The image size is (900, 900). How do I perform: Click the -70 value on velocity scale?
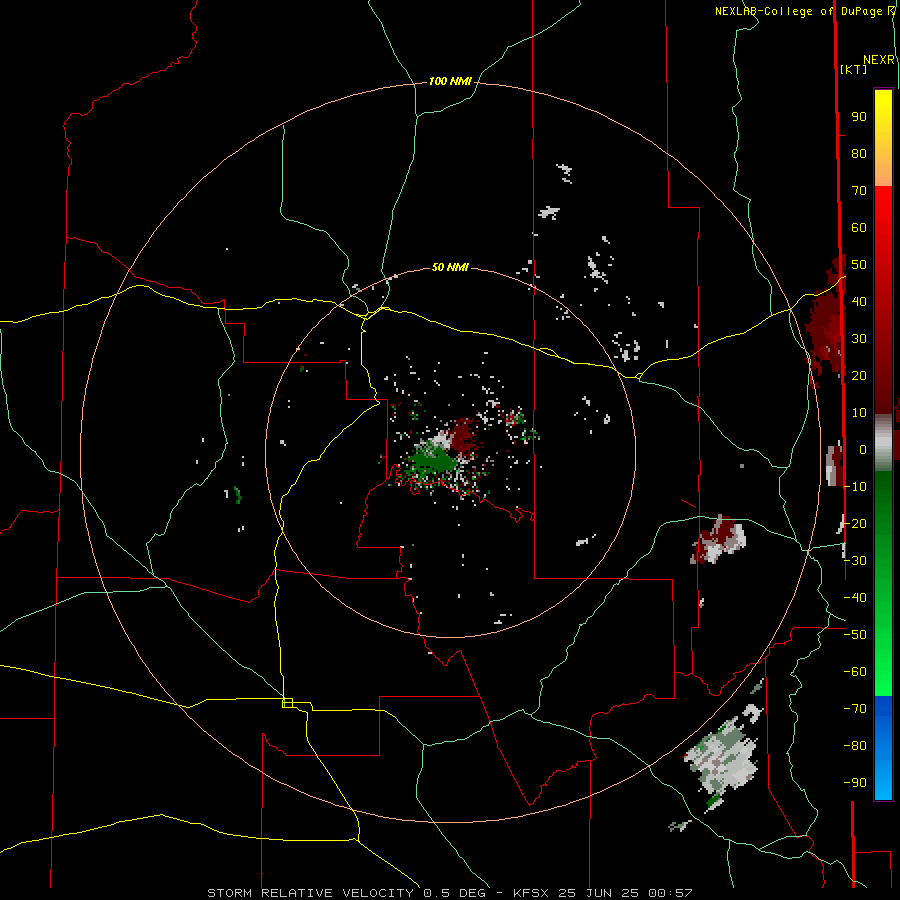click(x=855, y=708)
